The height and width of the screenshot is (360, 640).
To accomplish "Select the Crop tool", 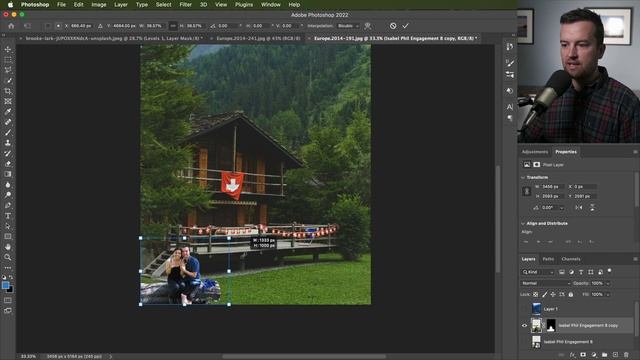I will 8,91.
